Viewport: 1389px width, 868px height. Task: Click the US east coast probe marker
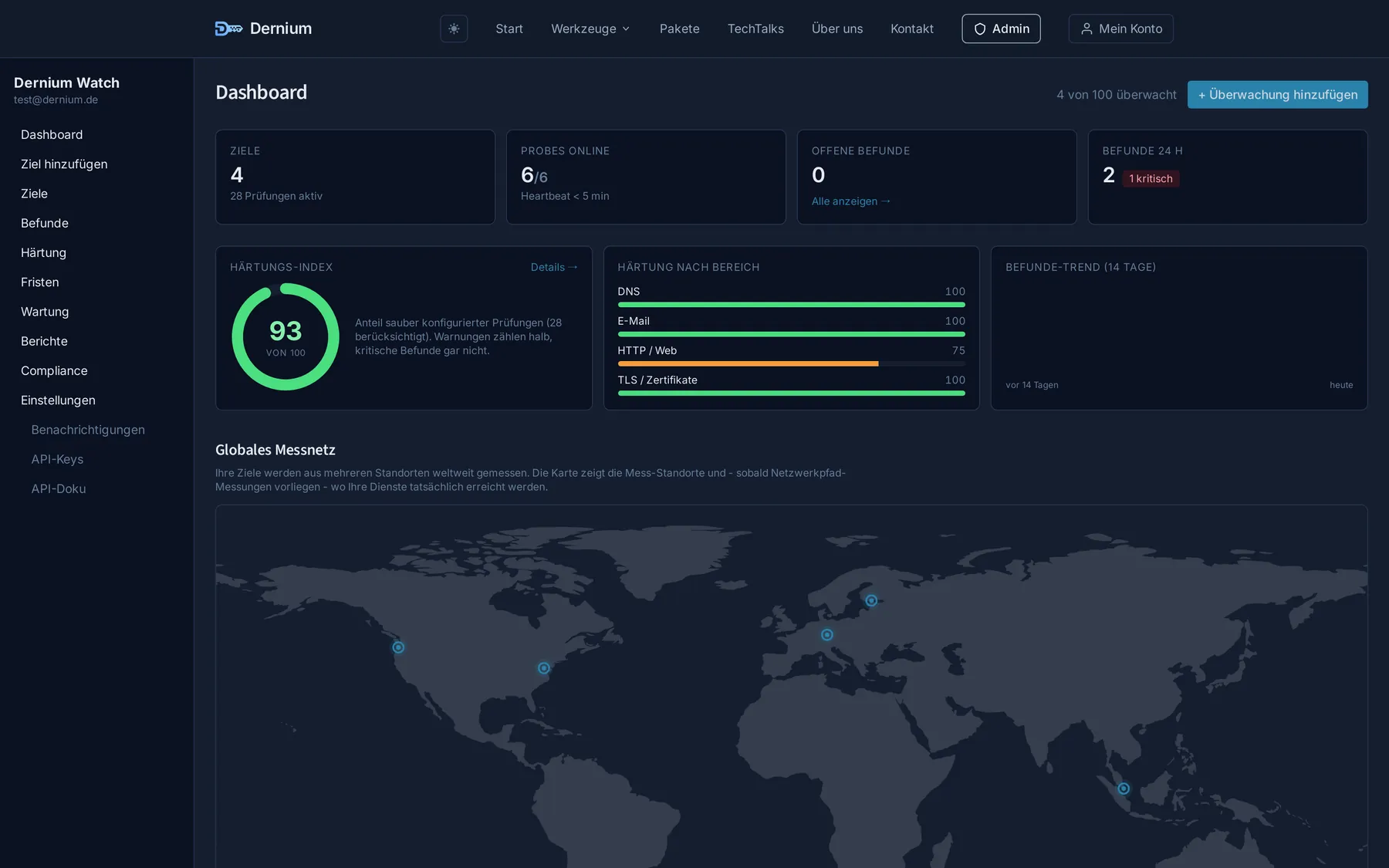coord(544,668)
